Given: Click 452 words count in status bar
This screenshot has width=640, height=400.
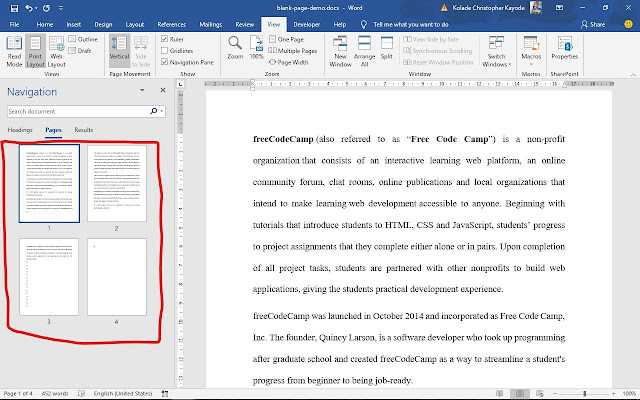Looking at the screenshot, I should click(55, 393).
